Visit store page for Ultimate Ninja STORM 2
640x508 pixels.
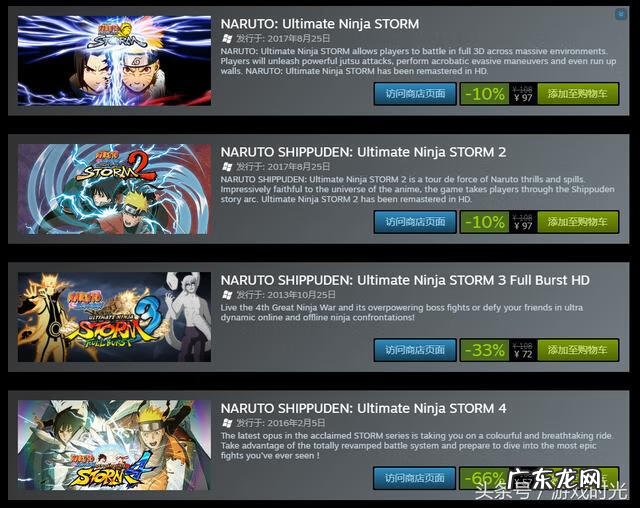pyautogui.click(x=415, y=222)
